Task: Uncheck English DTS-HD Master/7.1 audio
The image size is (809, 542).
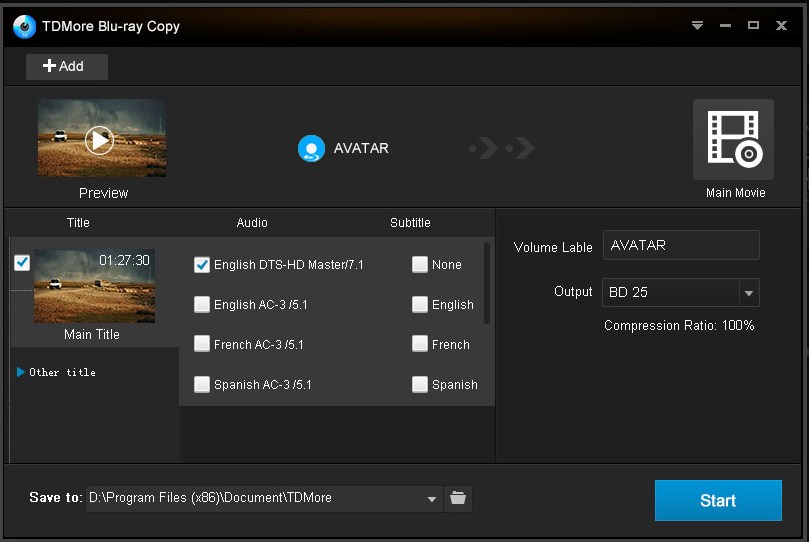Action: pyautogui.click(x=202, y=265)
